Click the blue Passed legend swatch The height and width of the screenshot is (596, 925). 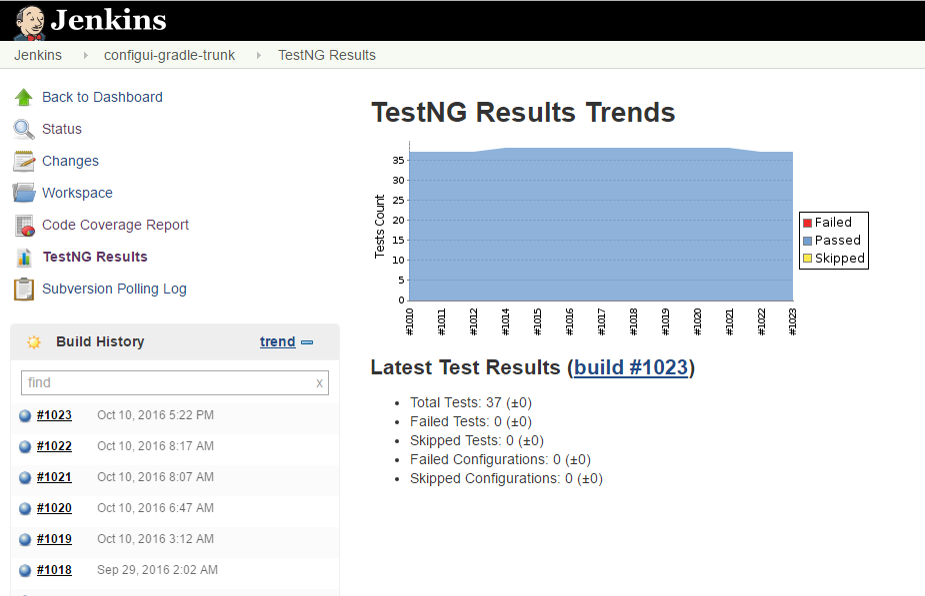pos(808,241)
